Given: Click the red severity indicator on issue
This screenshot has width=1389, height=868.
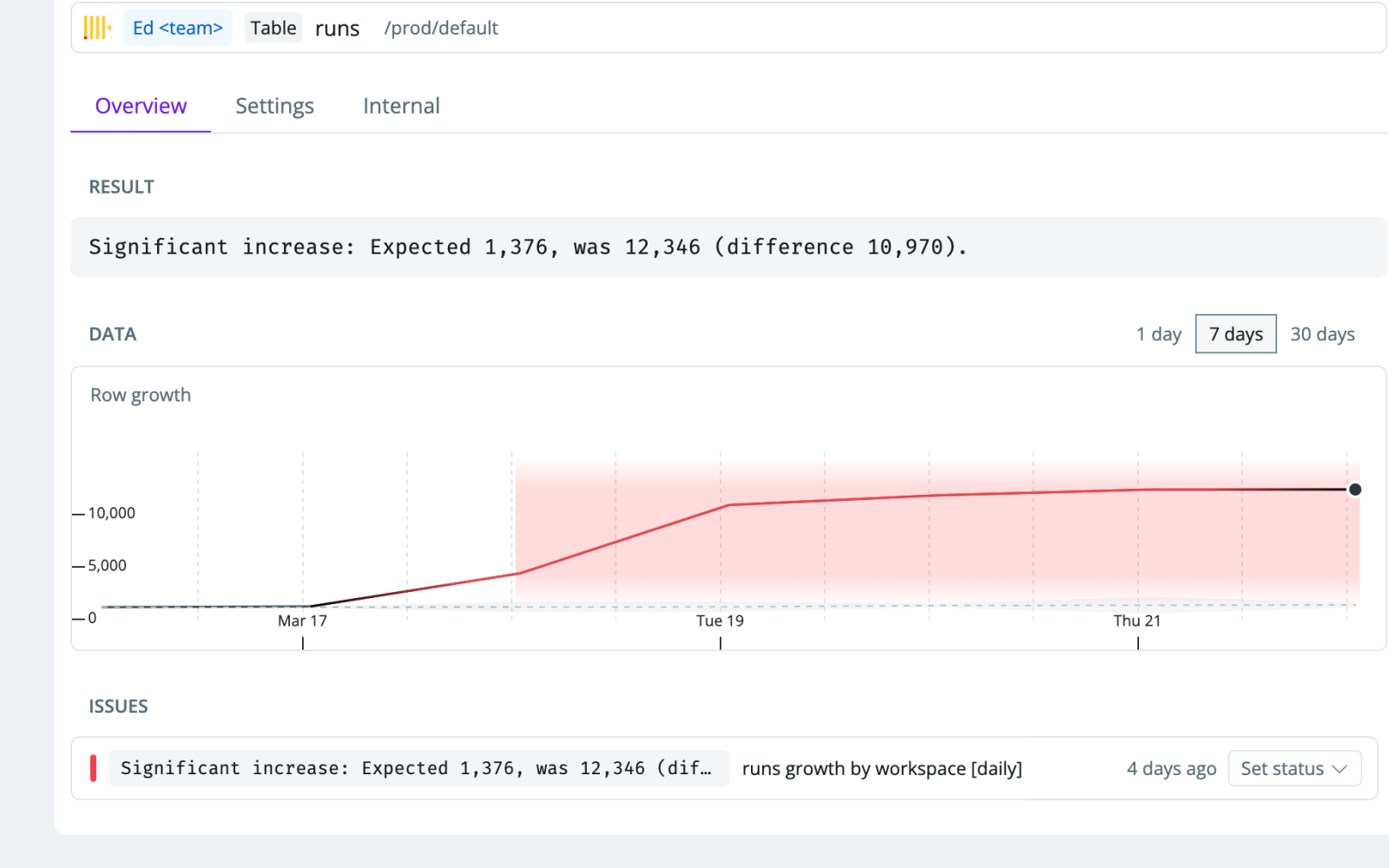Looking at the screenshot, I should 93,768.
